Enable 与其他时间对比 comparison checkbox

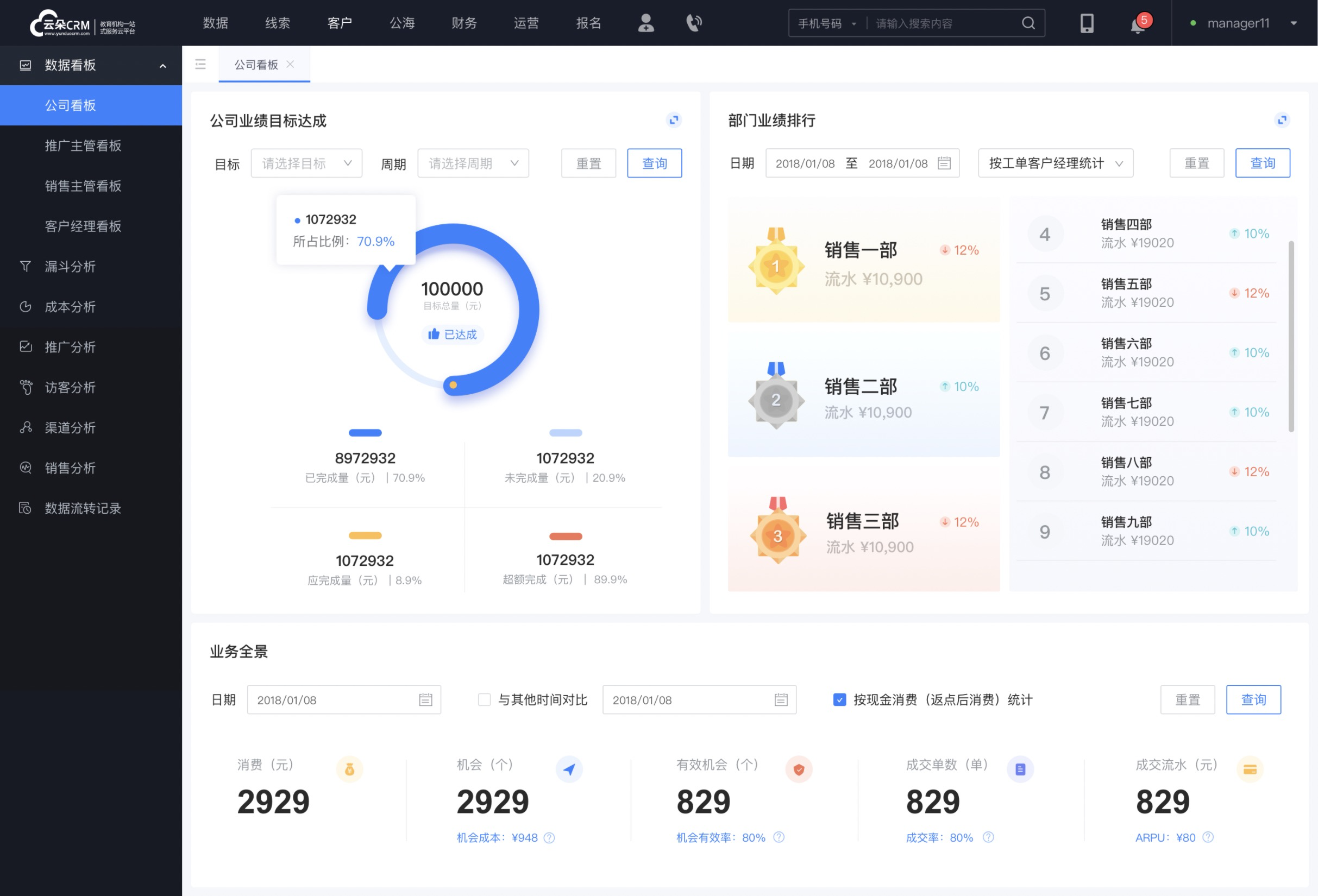point(481,700)
